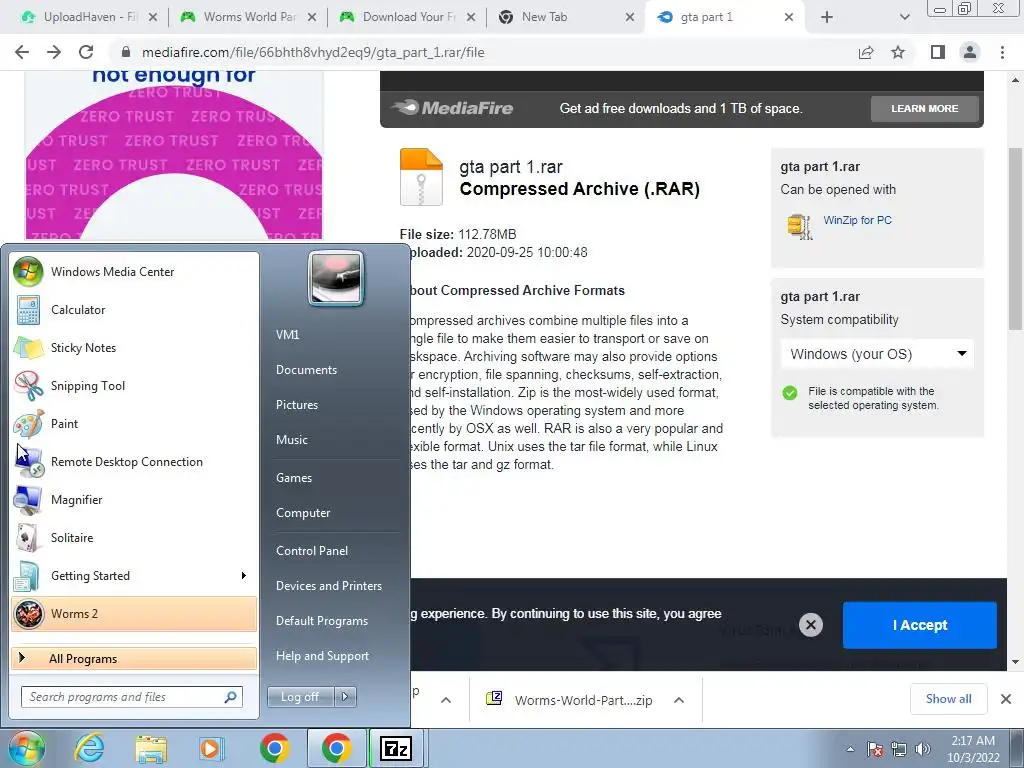The height and width of the screenshot is (768, 1024).
Task: Go back in Chrome
Action: pyautogui.click(x=22, y=52)
